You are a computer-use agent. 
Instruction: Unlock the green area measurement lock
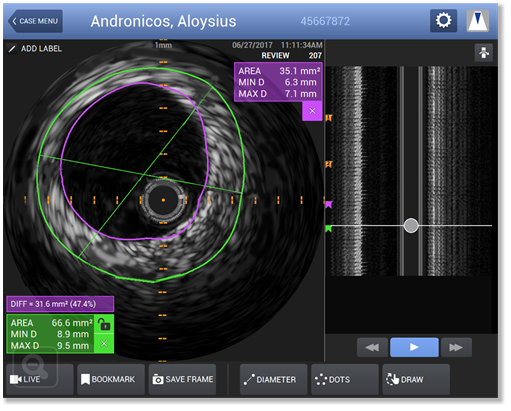click(104, 324)
